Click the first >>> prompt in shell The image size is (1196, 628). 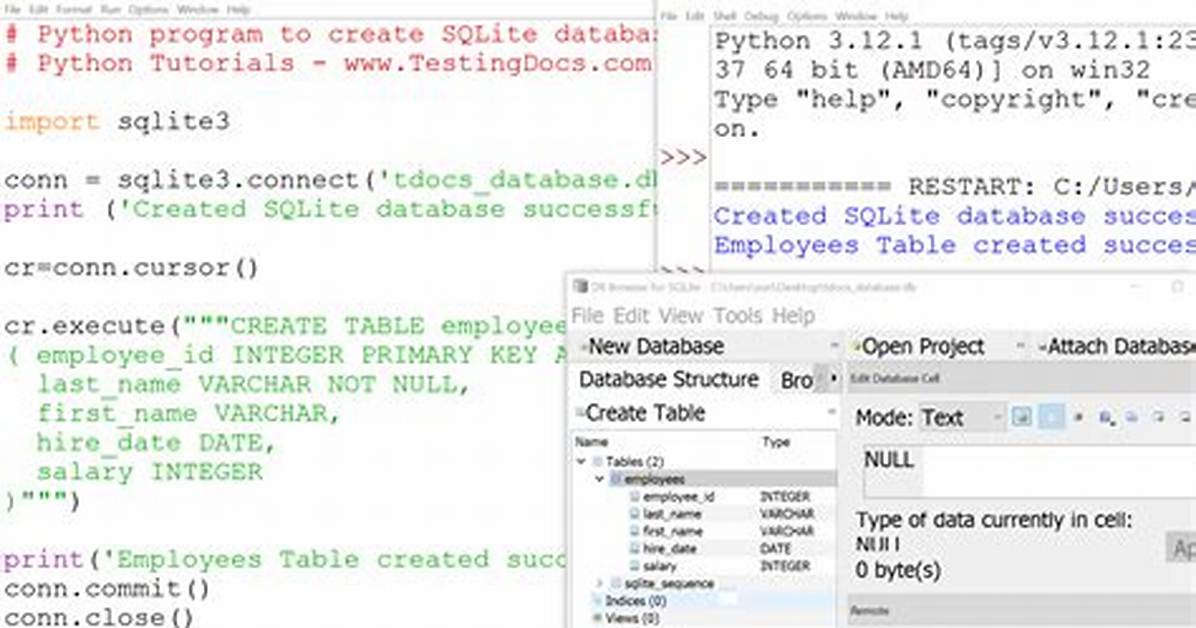683,158
